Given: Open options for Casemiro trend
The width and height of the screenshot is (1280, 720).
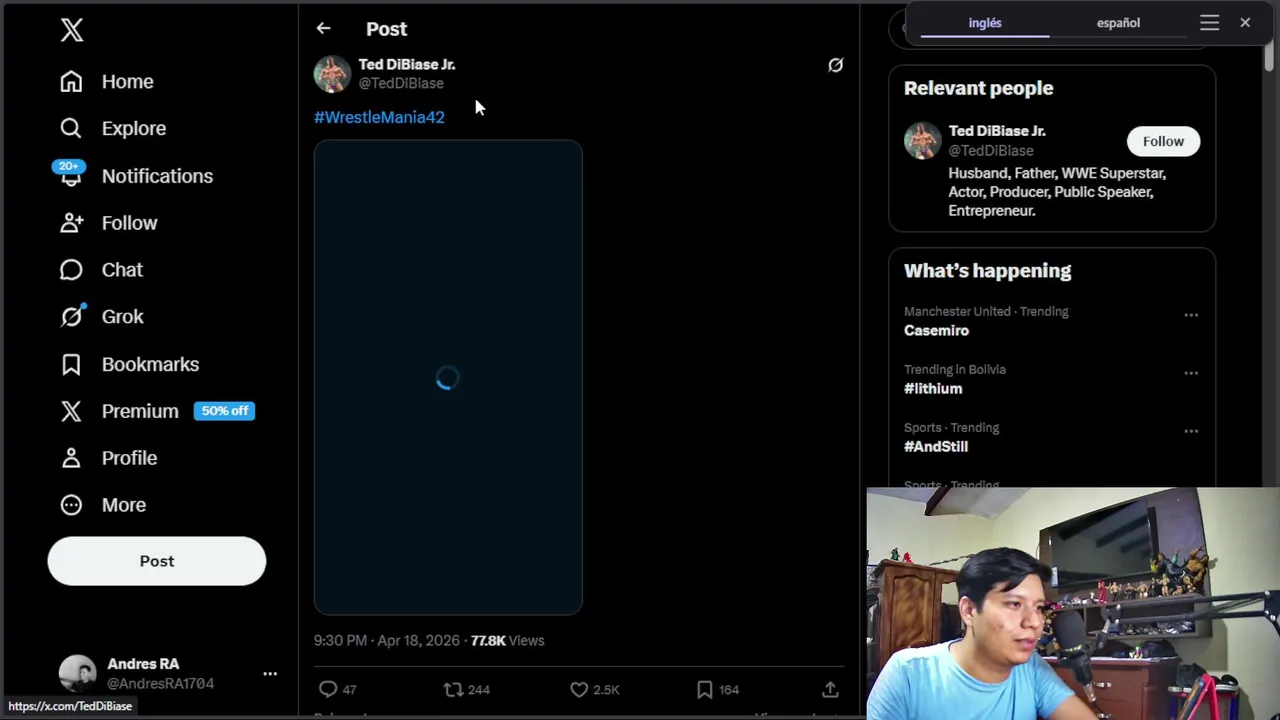Looking at the screenshot, I should (x=1191, y=315).
